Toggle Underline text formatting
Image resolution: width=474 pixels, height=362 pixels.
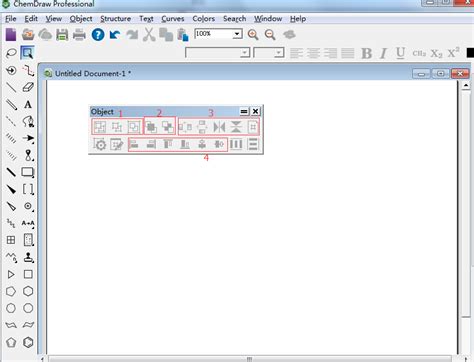coord(400,53)
